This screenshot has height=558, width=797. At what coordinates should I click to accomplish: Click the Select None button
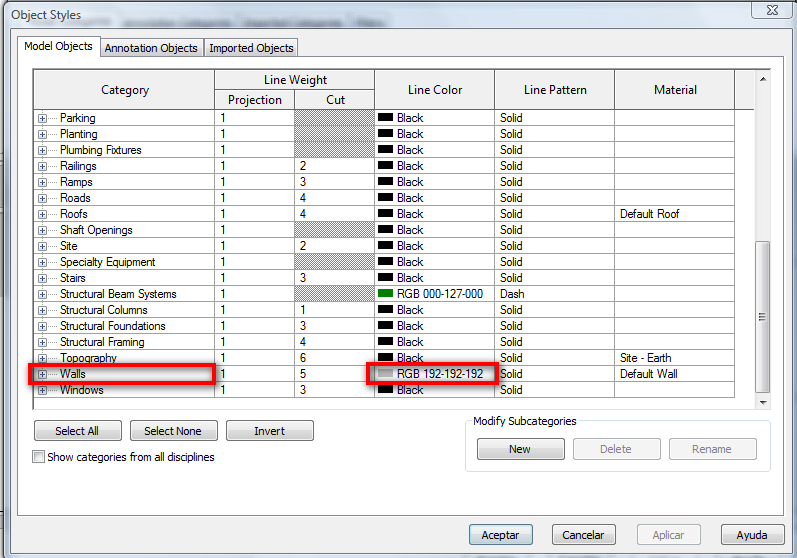(x=173, y=431)
